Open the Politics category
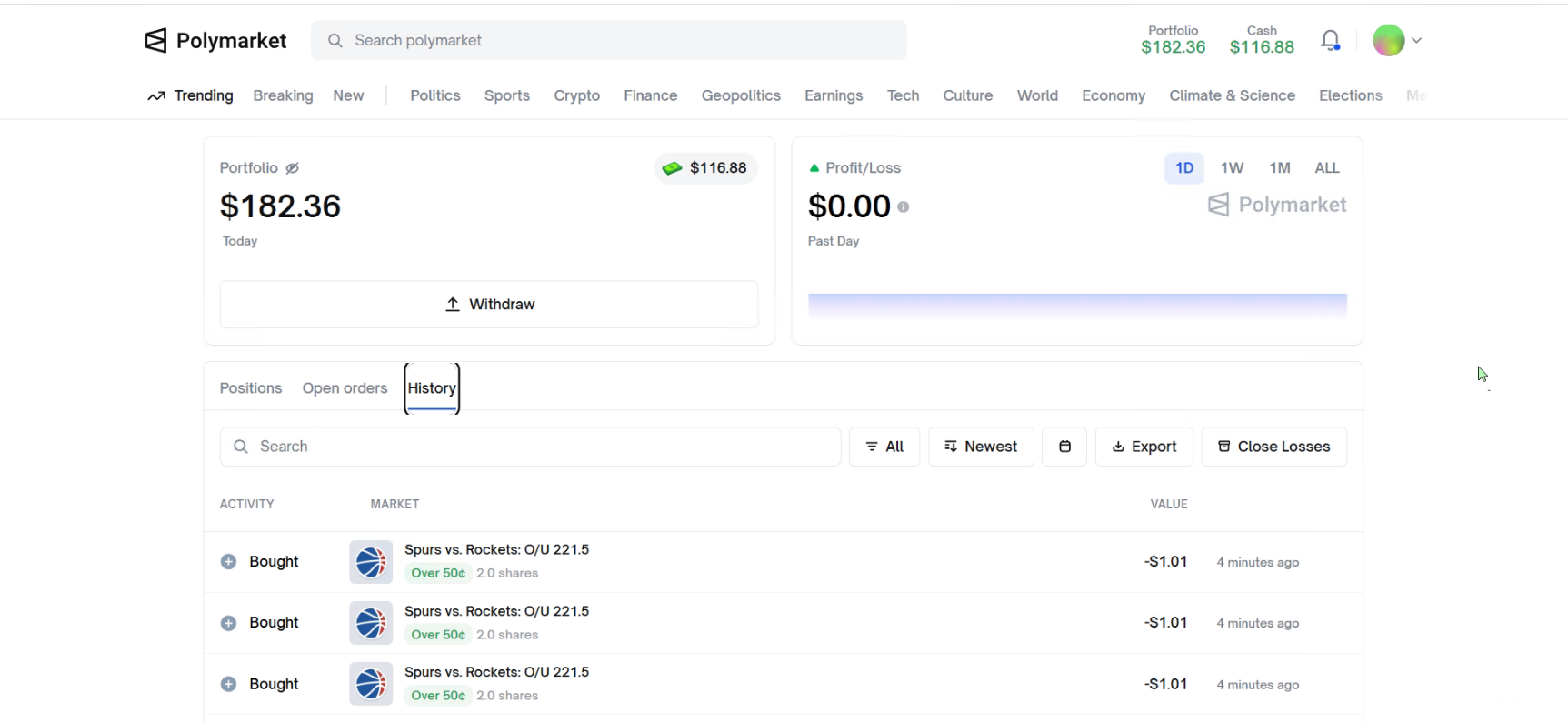 [435, 95]
